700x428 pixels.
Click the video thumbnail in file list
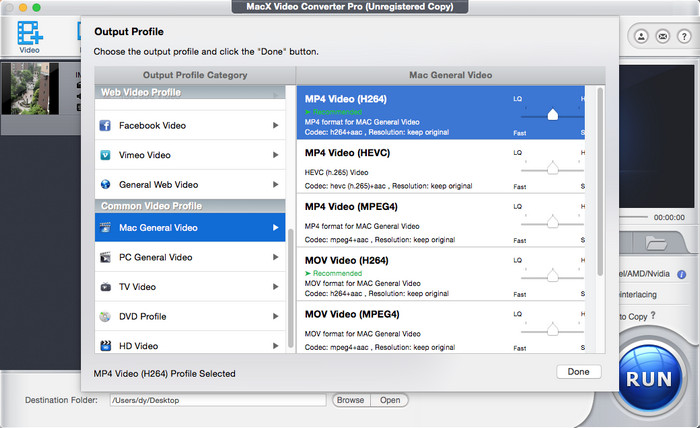click(30, 88)
